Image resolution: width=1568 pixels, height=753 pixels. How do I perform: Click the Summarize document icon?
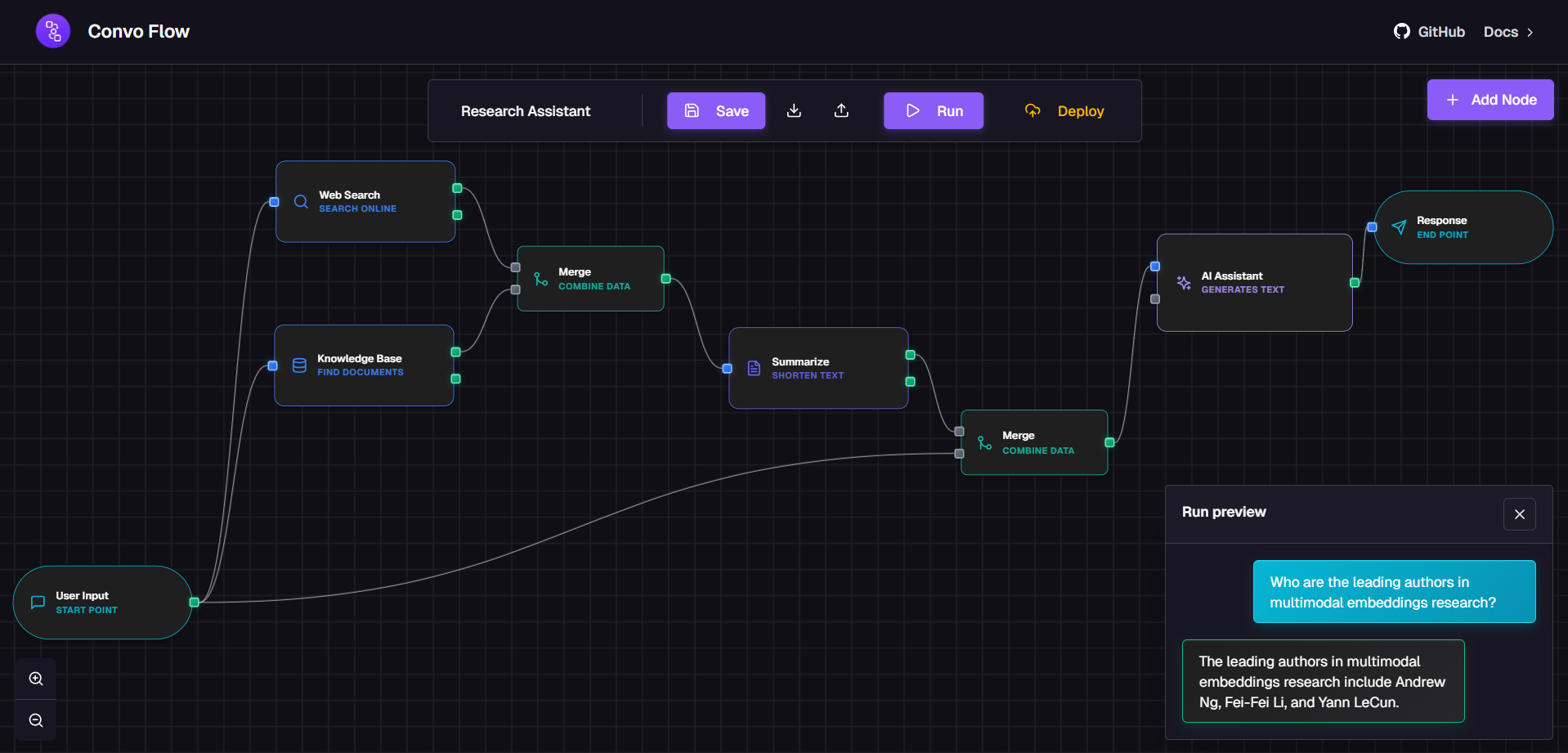tap(753, 368)
